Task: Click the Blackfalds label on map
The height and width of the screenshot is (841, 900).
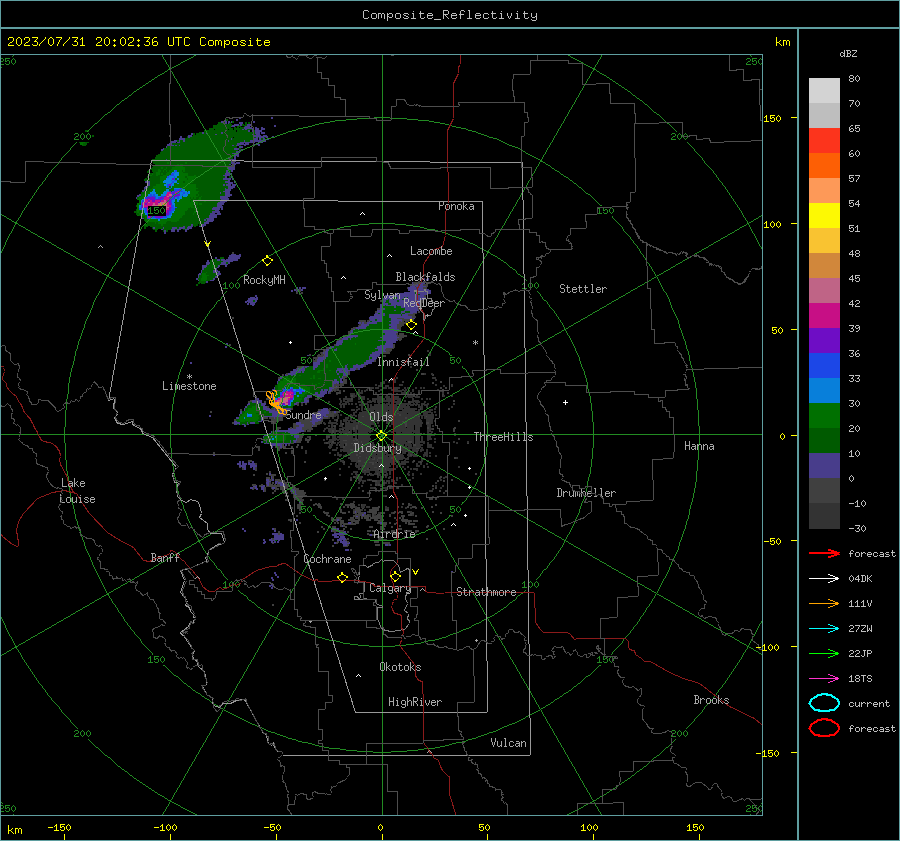Action: [x=425, y=277]
